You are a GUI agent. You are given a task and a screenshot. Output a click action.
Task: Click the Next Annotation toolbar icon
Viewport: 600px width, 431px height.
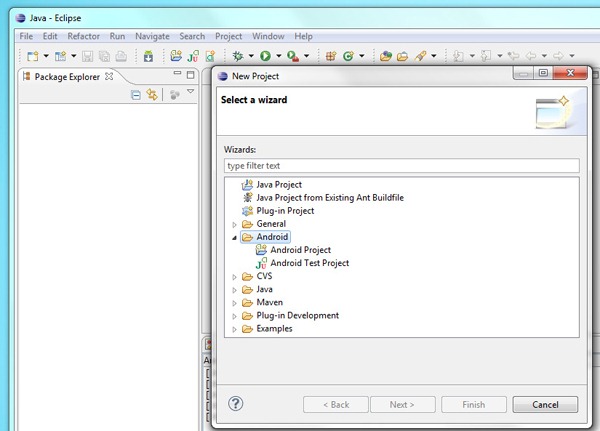tap(458, 56)
